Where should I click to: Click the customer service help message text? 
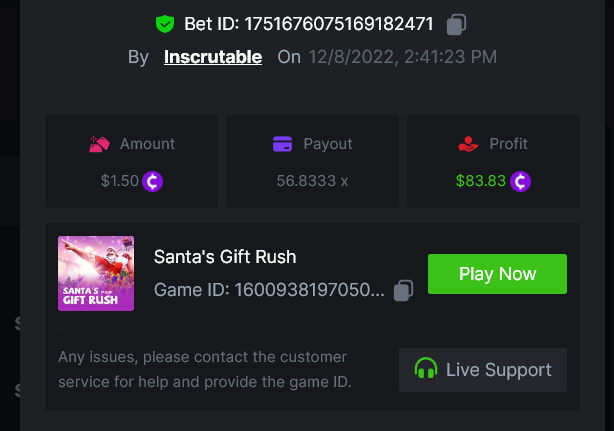(202, 369)
